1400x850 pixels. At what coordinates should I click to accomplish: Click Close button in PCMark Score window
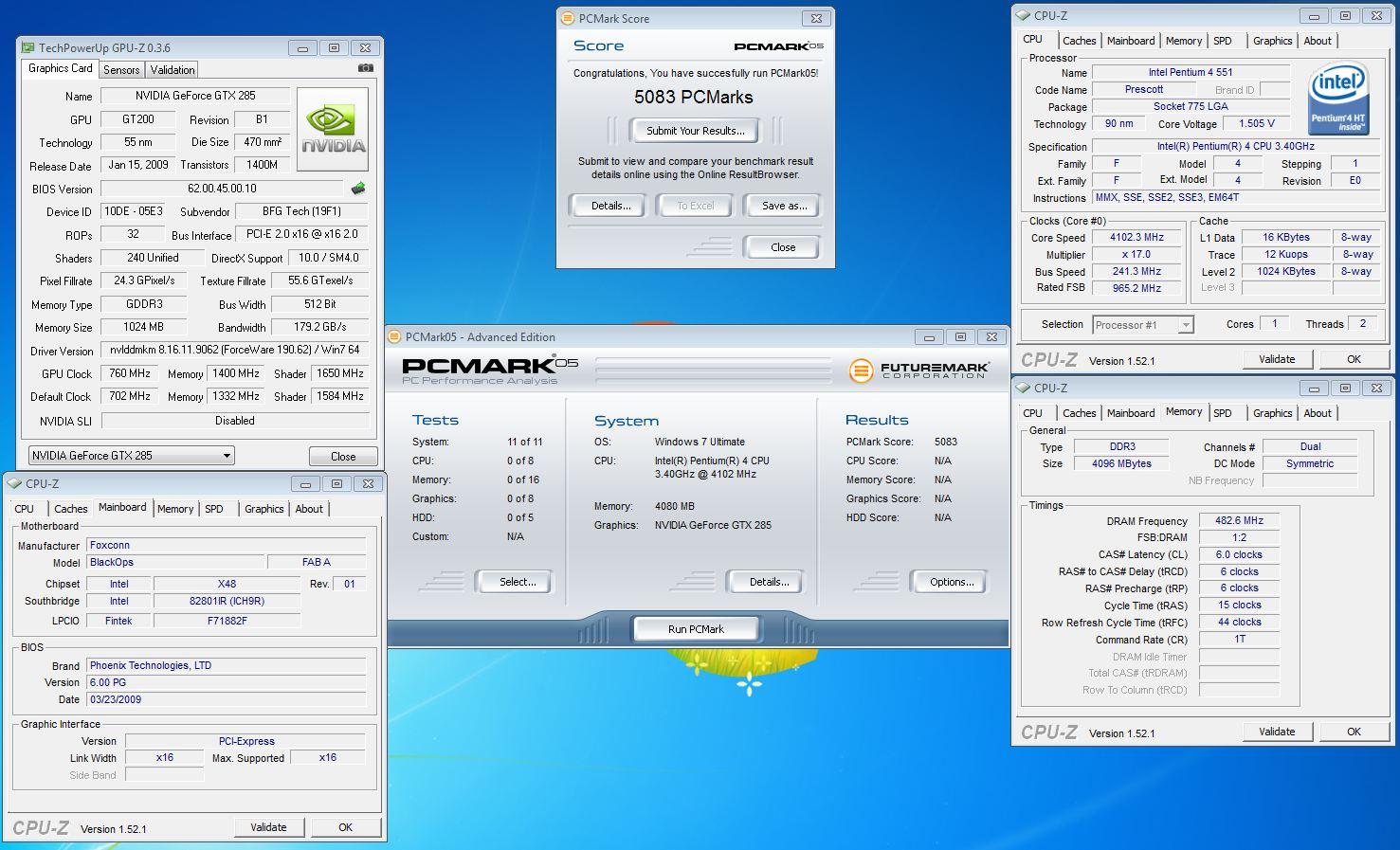click(783, 247)
